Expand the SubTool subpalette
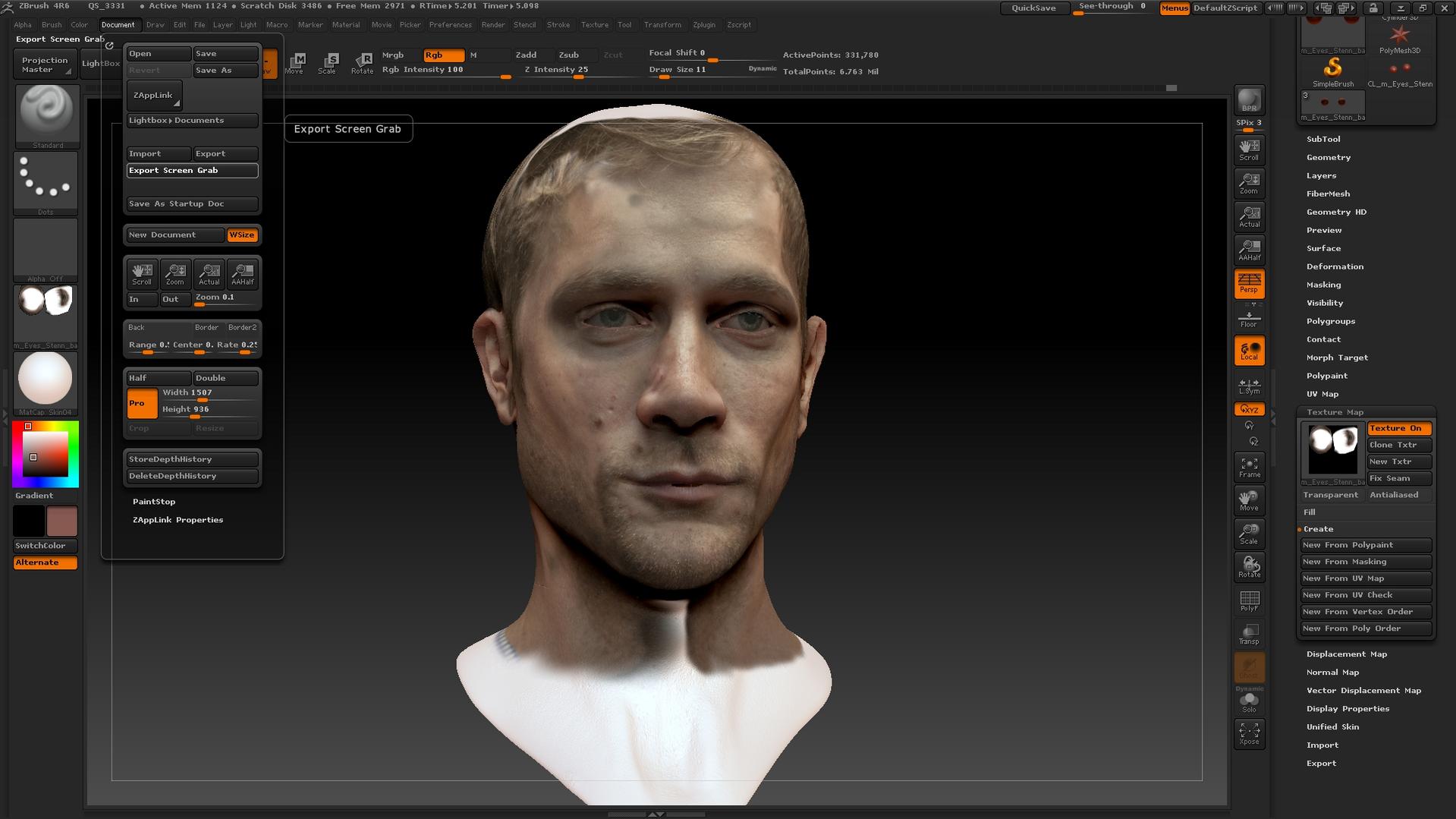1456x819 pixels. [1323, 139]
